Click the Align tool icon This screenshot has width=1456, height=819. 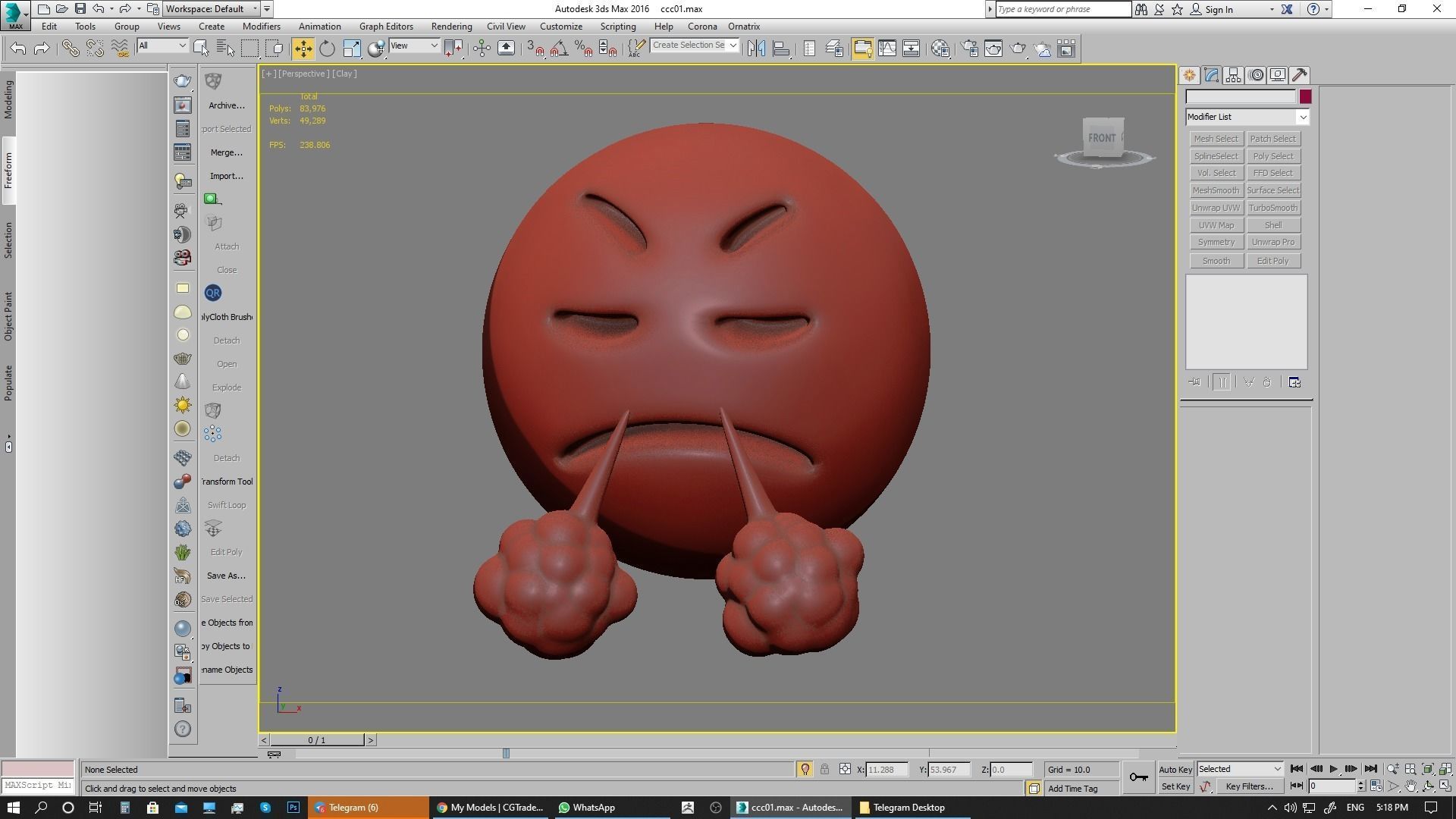click(781, 49)
